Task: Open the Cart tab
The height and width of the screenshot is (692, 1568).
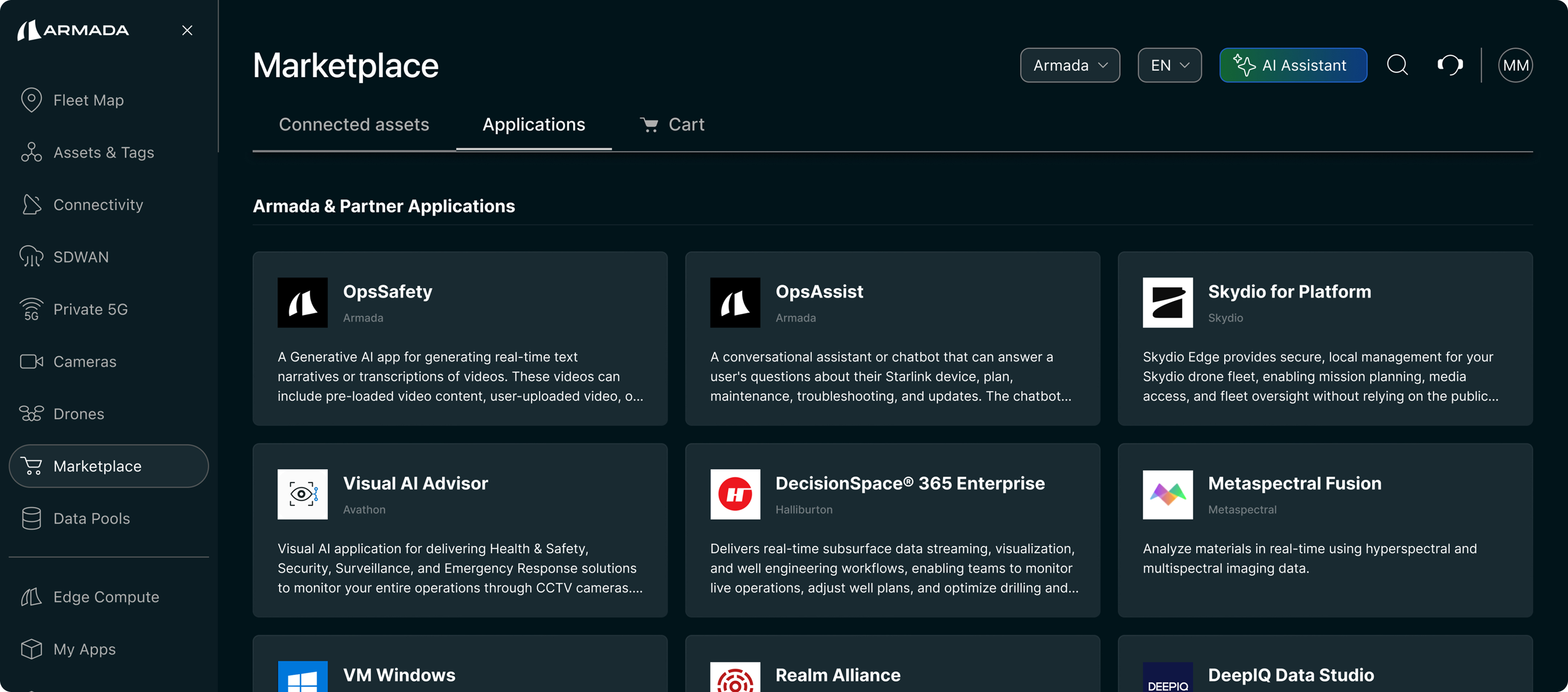Action: (x=672, y=125)
